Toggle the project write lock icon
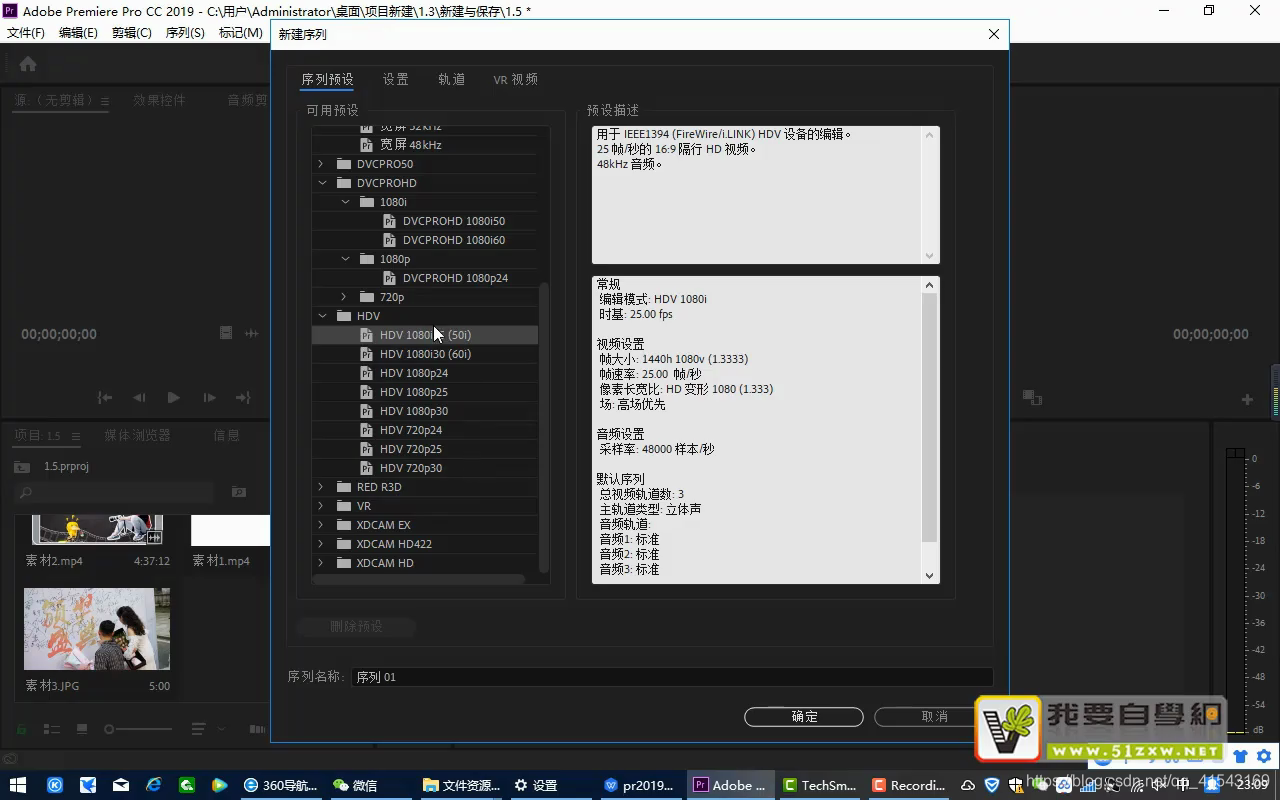 tap(20, 729)
